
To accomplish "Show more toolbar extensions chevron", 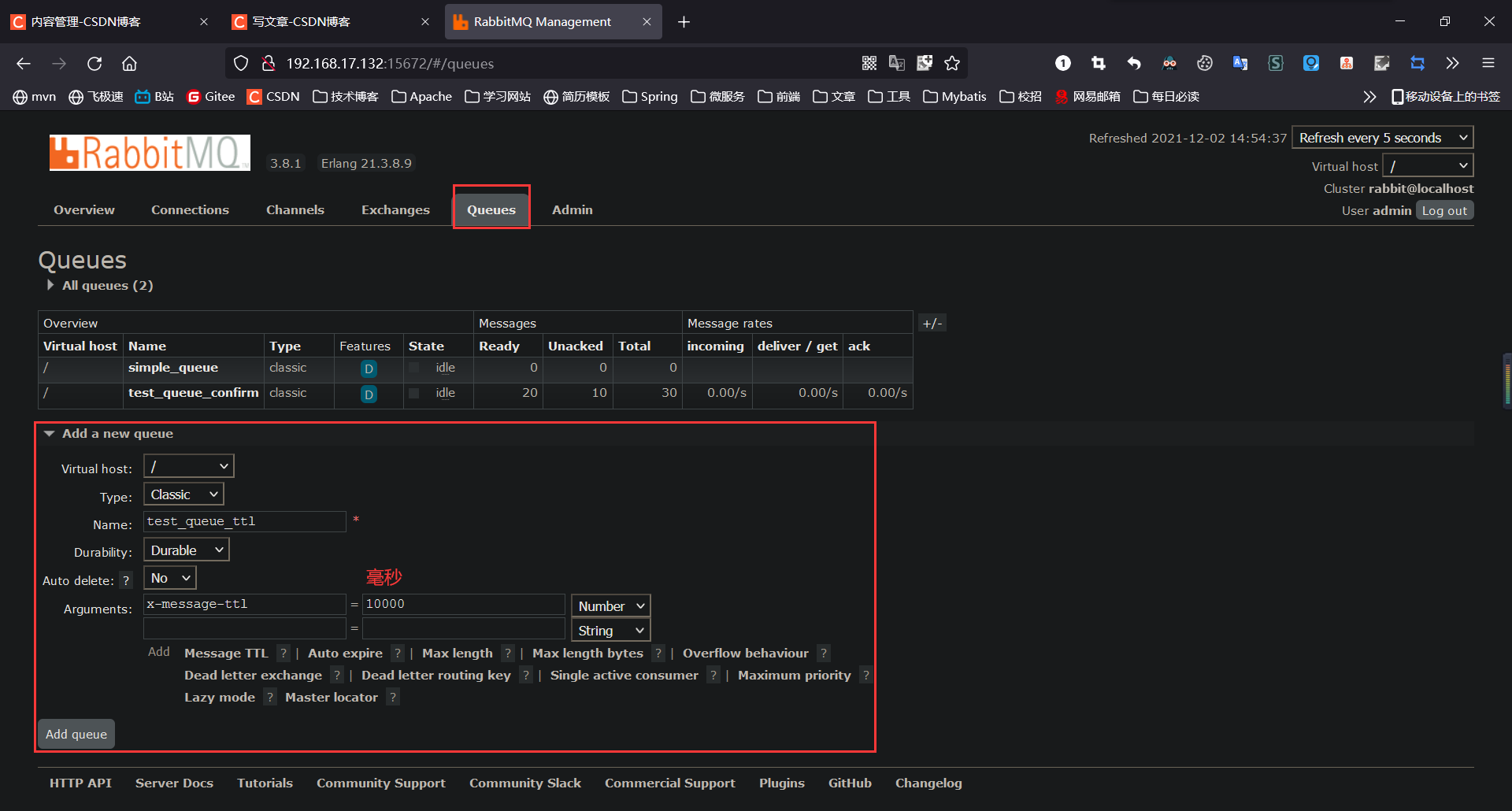I will (1453, 64).
